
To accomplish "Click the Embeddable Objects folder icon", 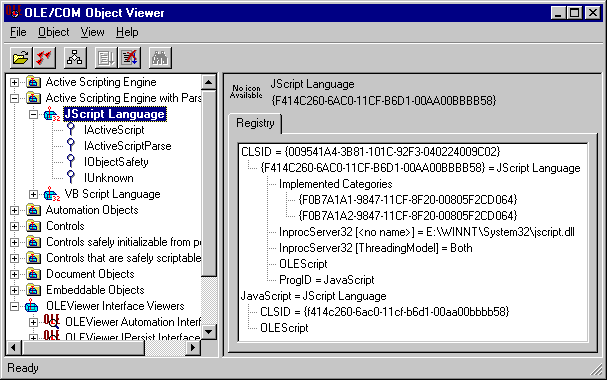I will tap(34, 290).
